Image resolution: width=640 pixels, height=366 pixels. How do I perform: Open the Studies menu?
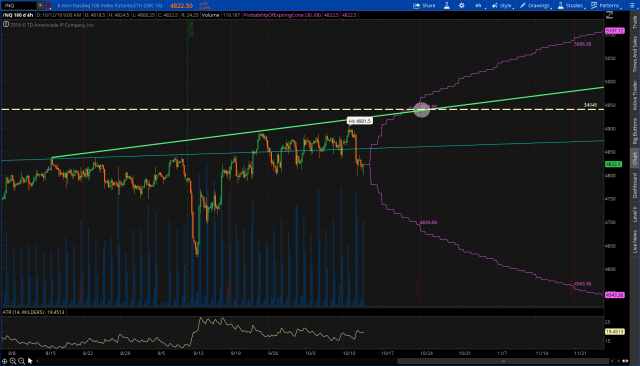point(571,5)
